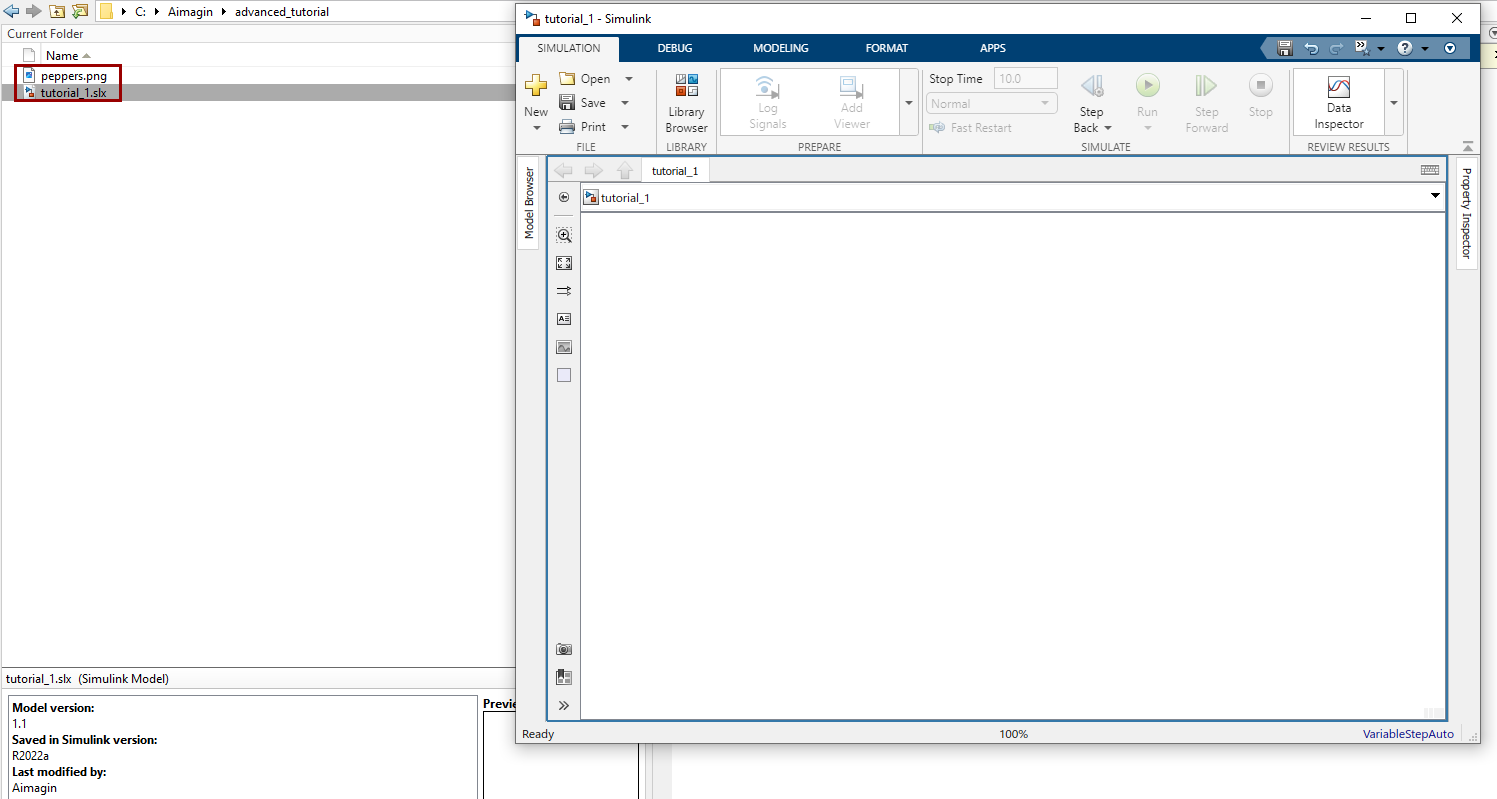Navigate forward arrow in Simulink canvas
This screenshot has height=799, width=1497.
594,171
